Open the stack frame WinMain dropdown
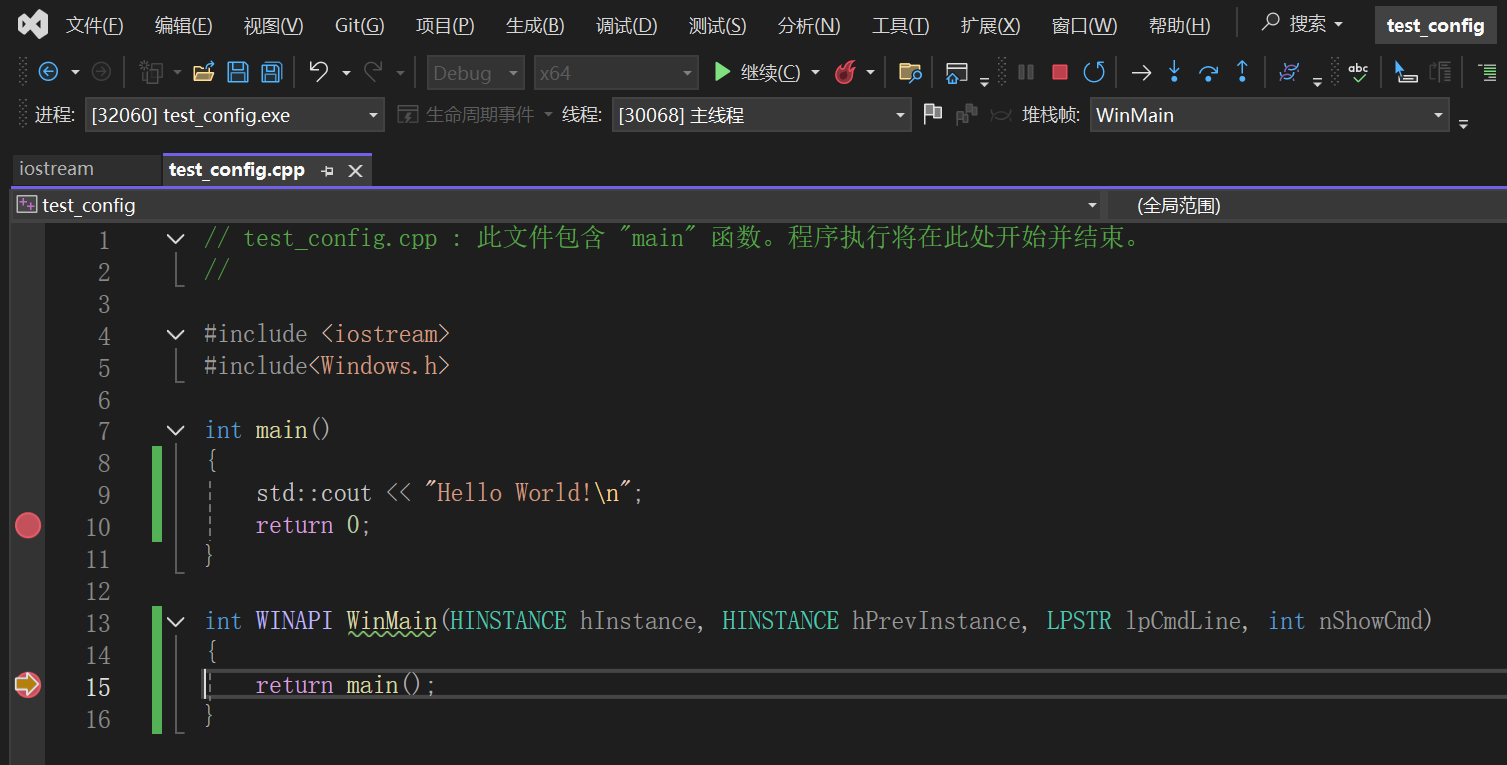The image size is (1507, 765). tap(1270, 115)
